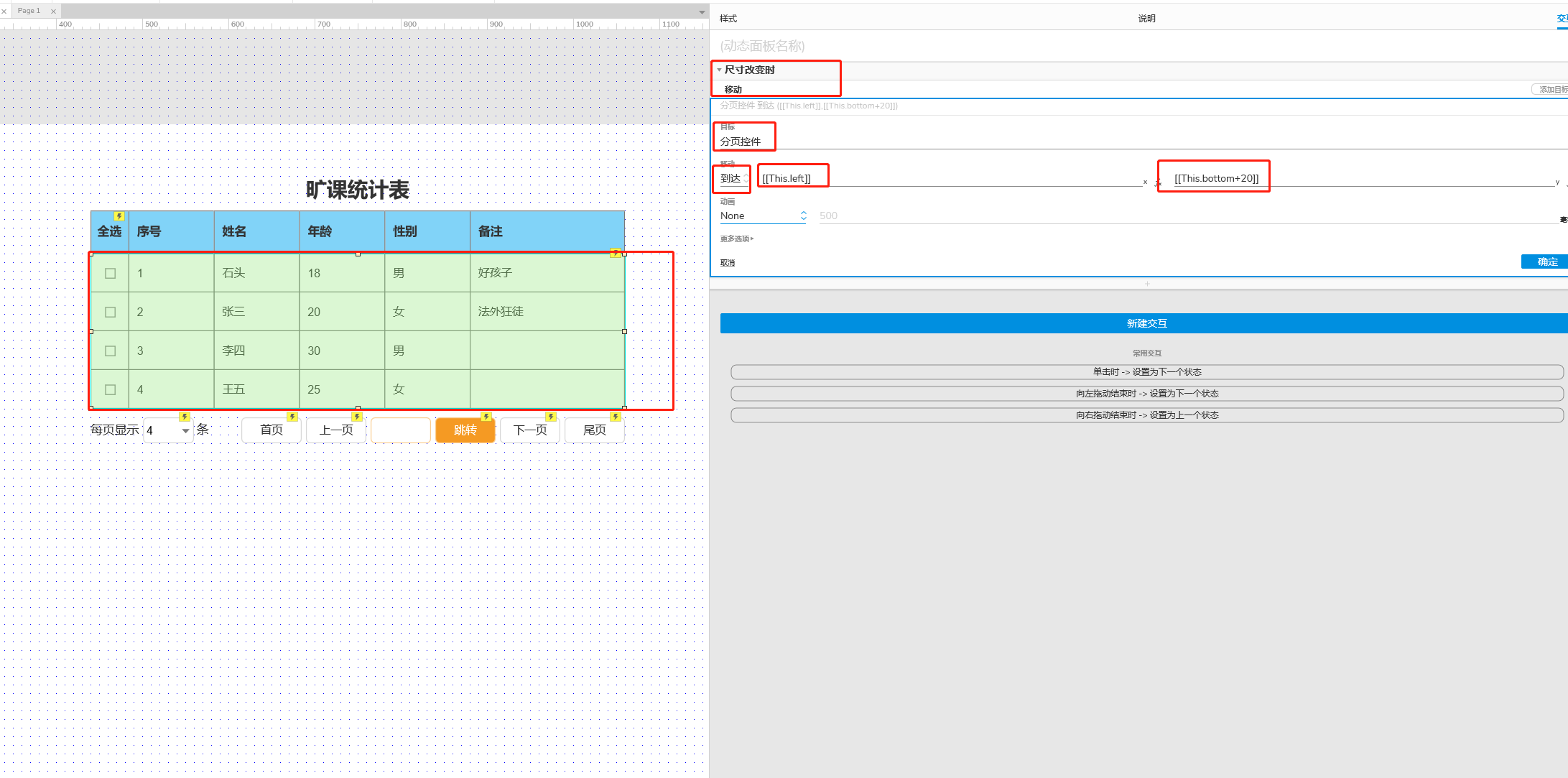Click the 上一页 pagination button
The height and width of the screenshot is (778, 1568).
[x=336, y=430]
